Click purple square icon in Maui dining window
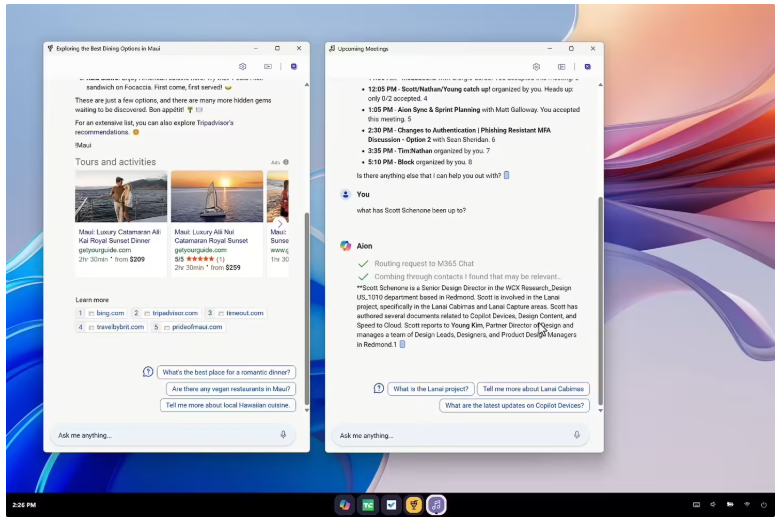 294,66
